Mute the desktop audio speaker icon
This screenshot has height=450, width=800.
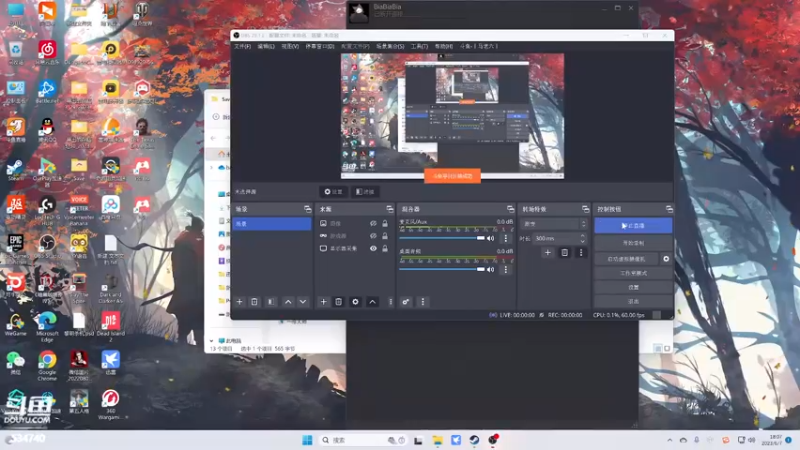491,269
